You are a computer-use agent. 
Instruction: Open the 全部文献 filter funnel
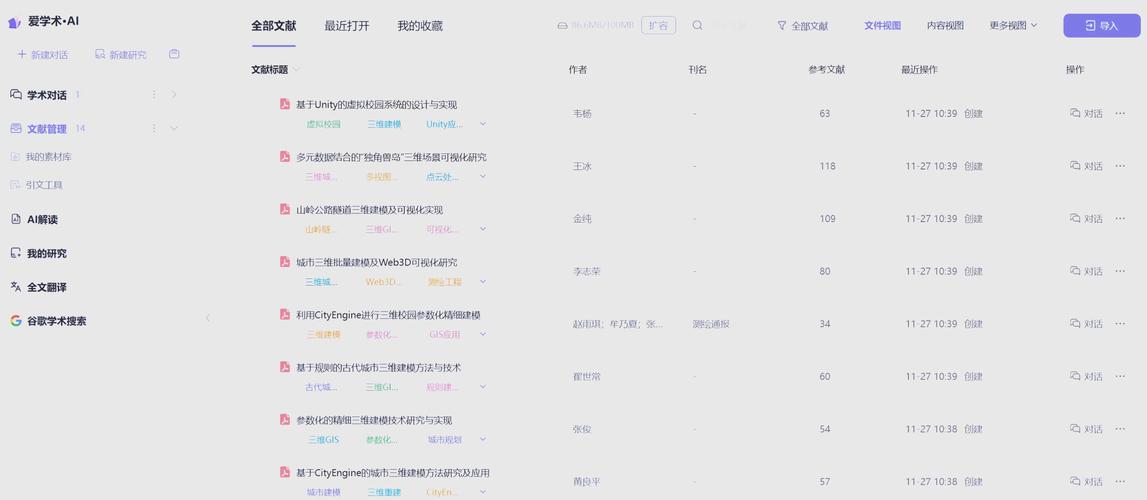pos(802,26)
